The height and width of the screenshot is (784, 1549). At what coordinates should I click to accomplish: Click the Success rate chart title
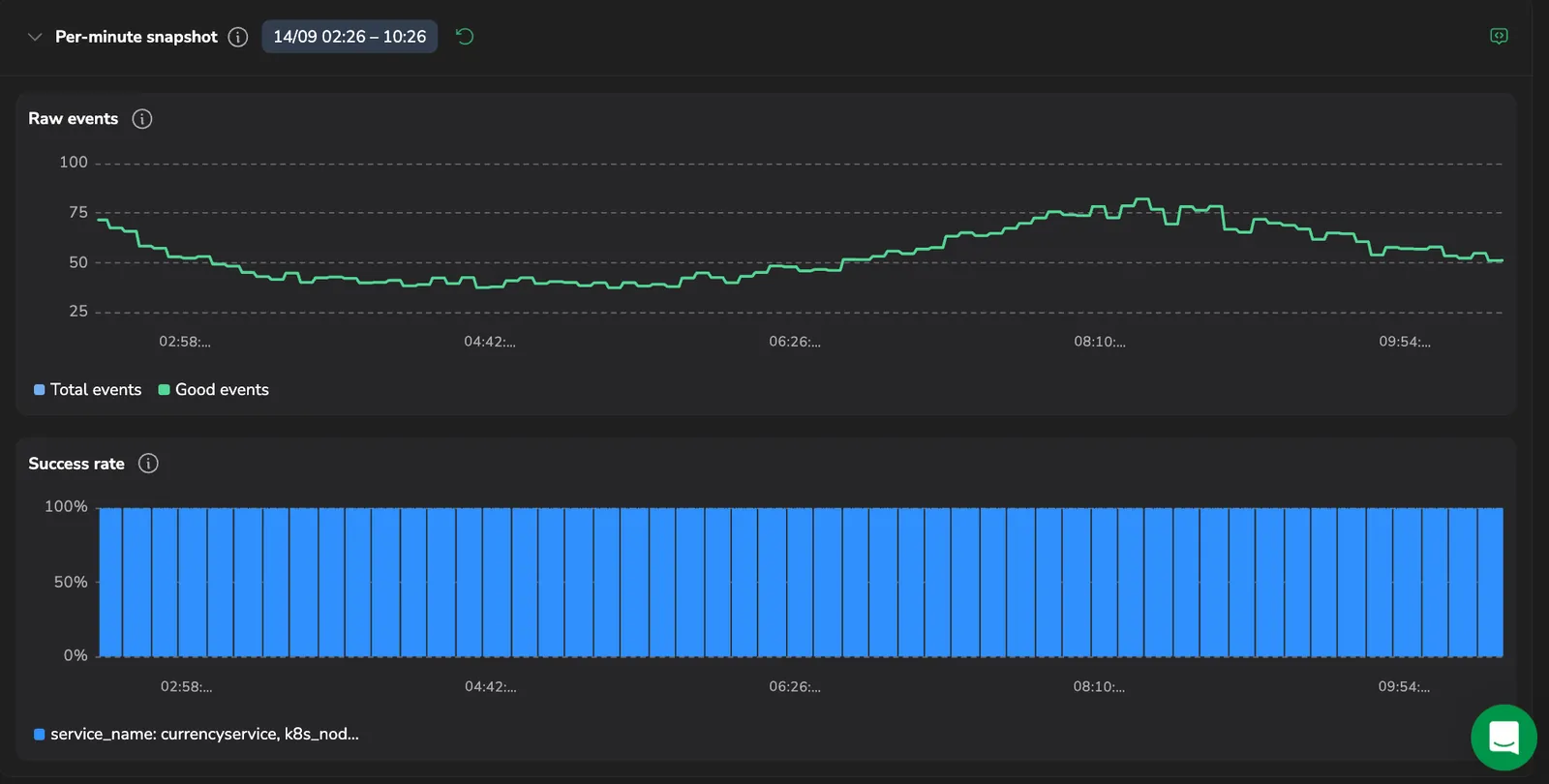click(76, 464)
